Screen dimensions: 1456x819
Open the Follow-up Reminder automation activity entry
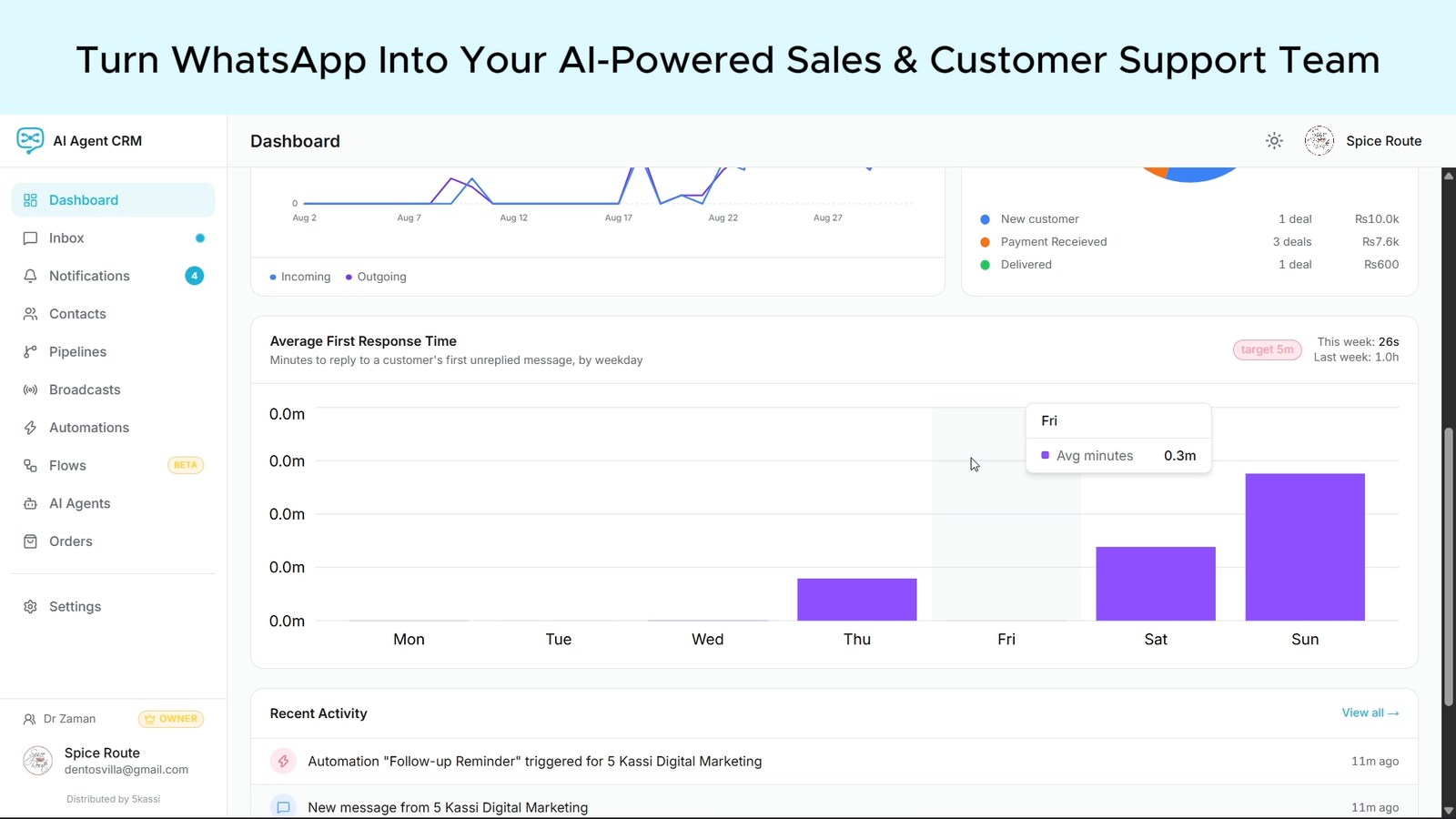(834, 762)
